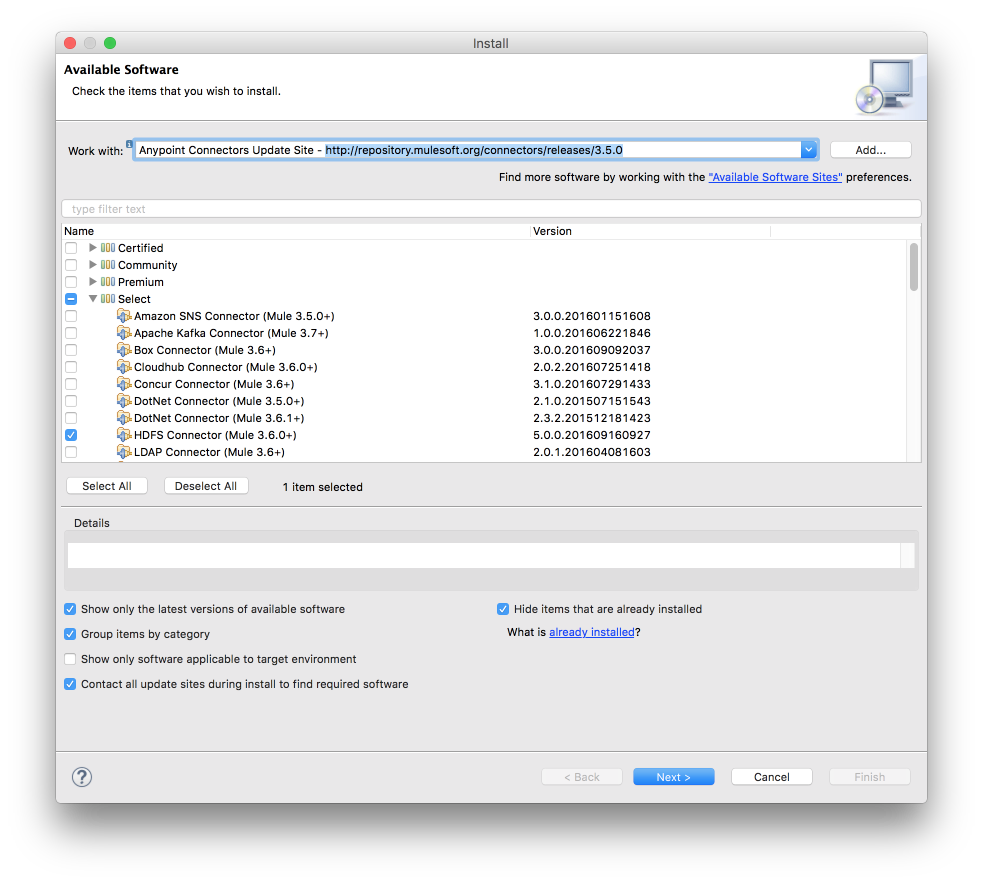The width and height of the screenshot is (983, 883).
Task: Click the Name column header
Action: pyautogui.click(x=296, y=231)
